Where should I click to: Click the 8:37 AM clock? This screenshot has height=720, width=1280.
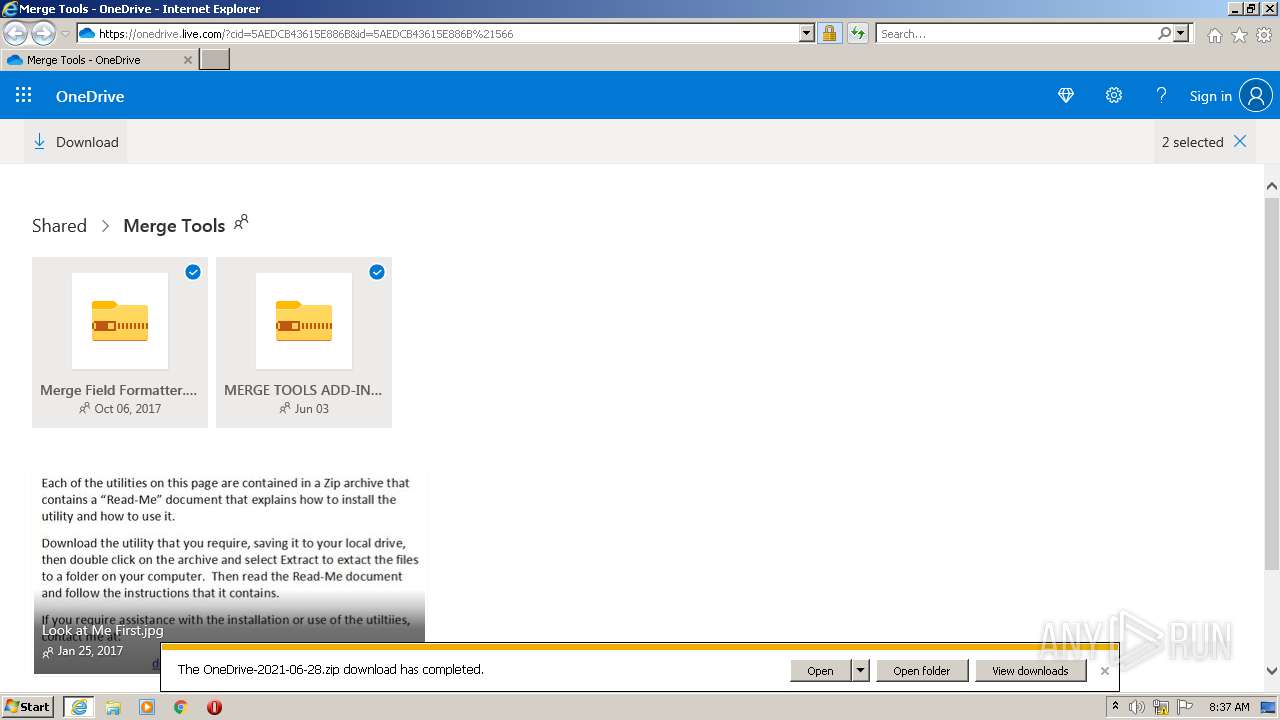(x=1229, y=707)
